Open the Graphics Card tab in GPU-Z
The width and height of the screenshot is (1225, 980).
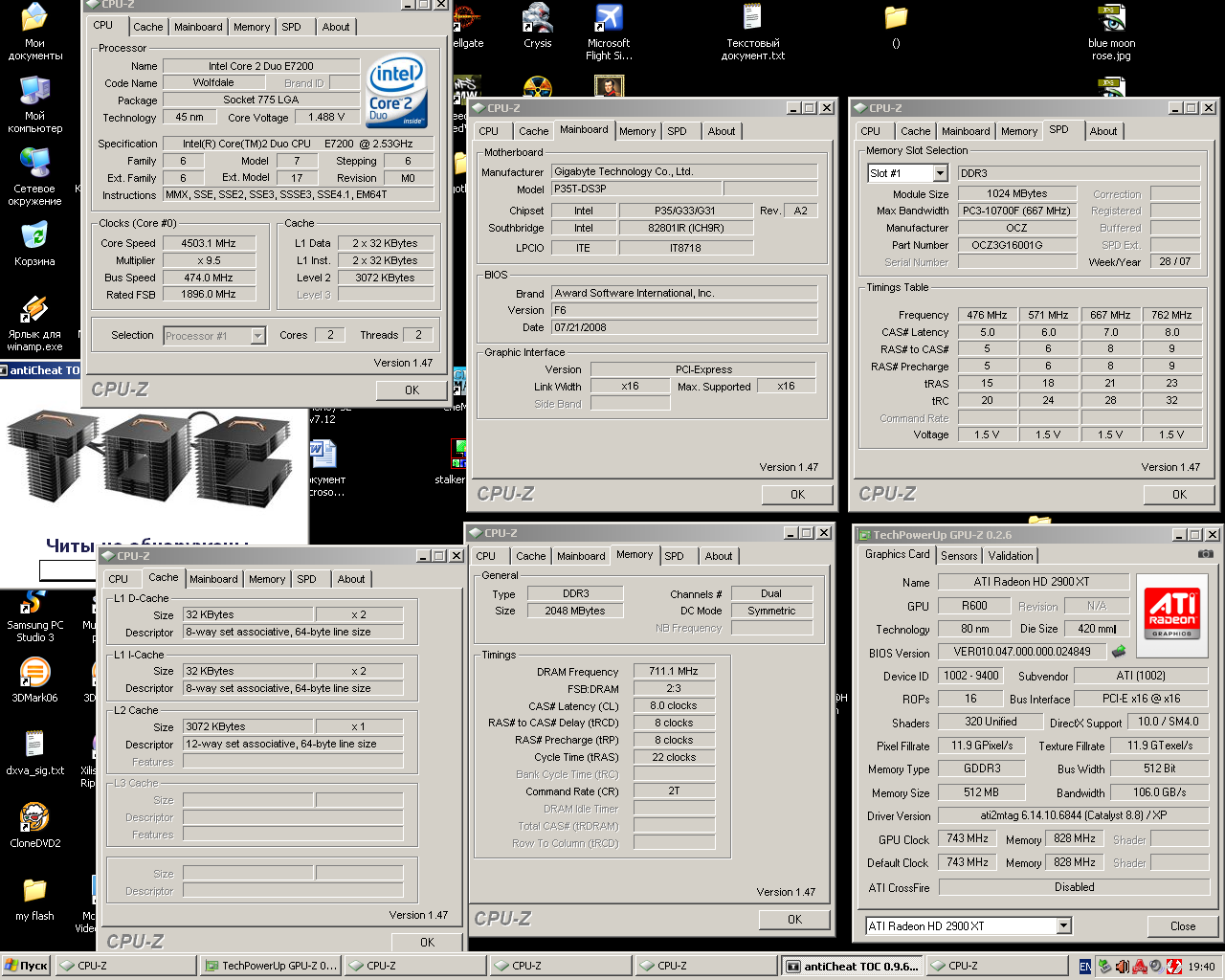897,554
